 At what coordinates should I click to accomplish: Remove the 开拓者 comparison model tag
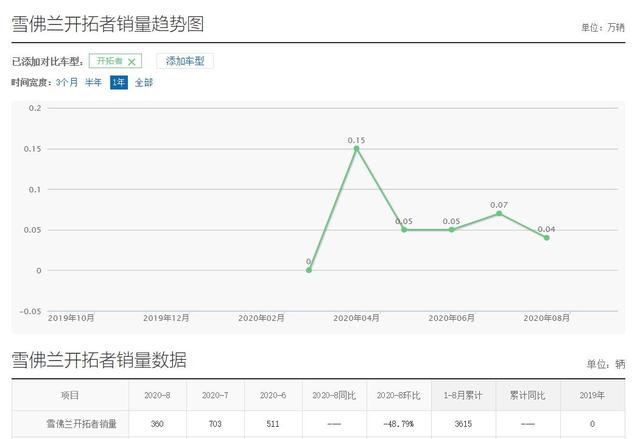131,62
